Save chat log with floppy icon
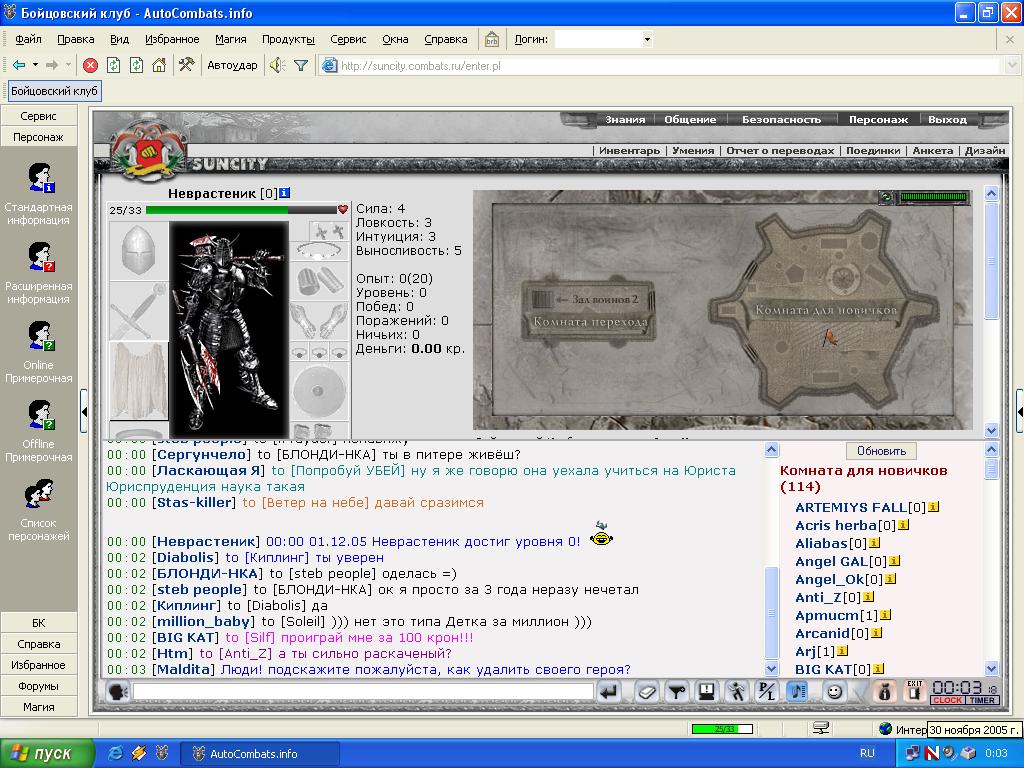Image resolution: width=1024 pixels, height=768 pixels. [707, 692]
